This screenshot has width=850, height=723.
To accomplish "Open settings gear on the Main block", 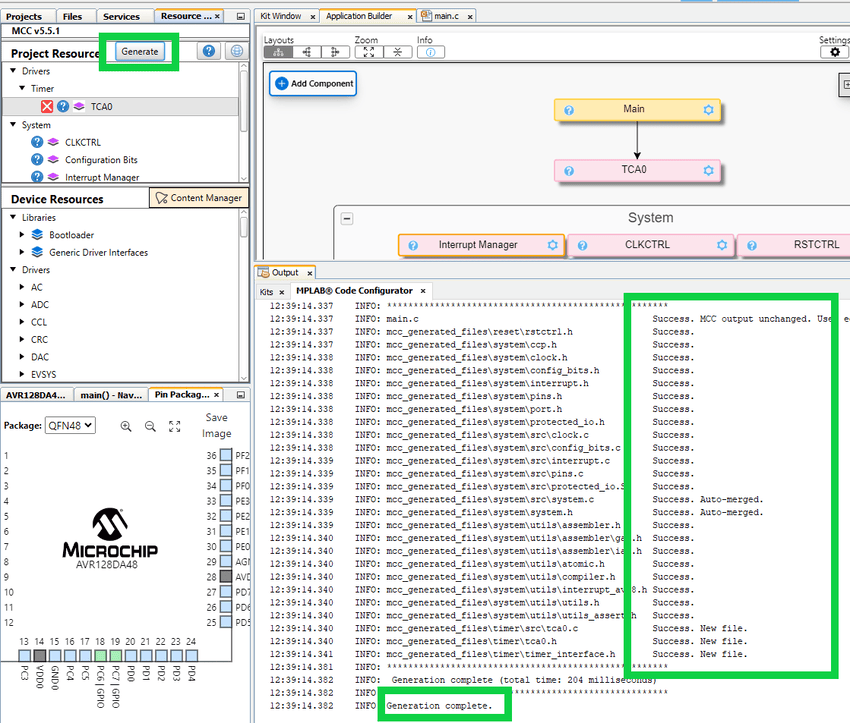I will (708, 110).
